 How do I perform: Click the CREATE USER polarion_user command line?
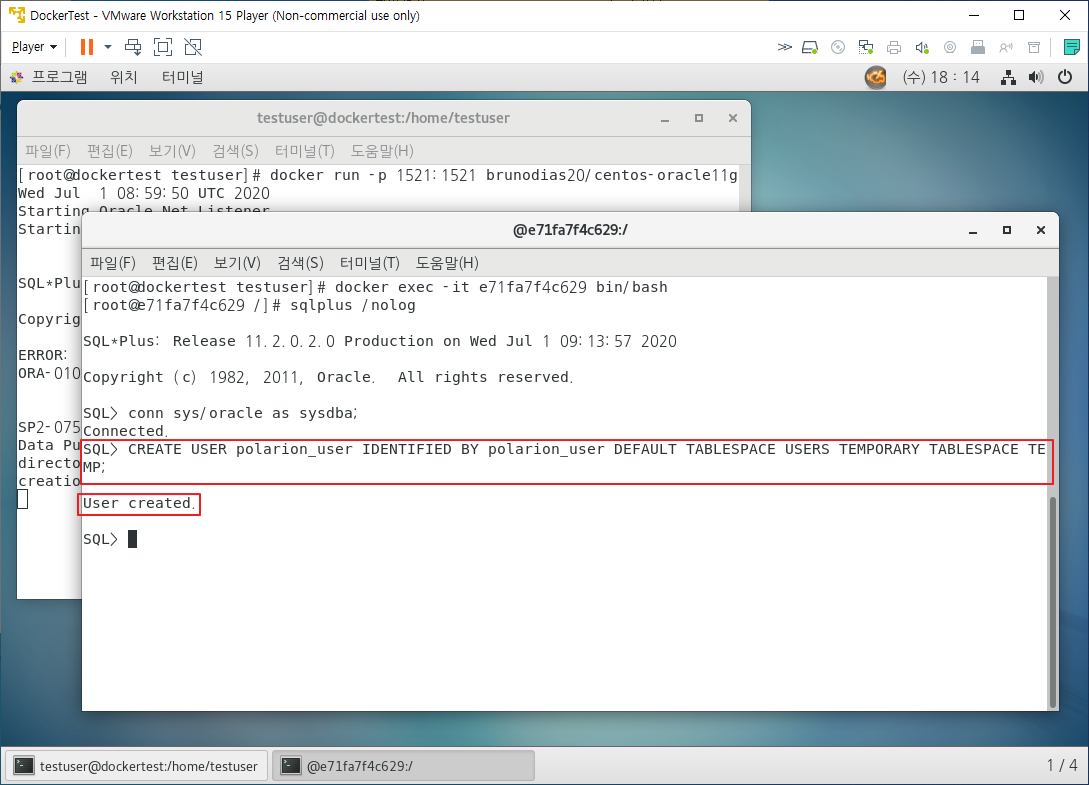pyautogui.click(x=565, y=458)
